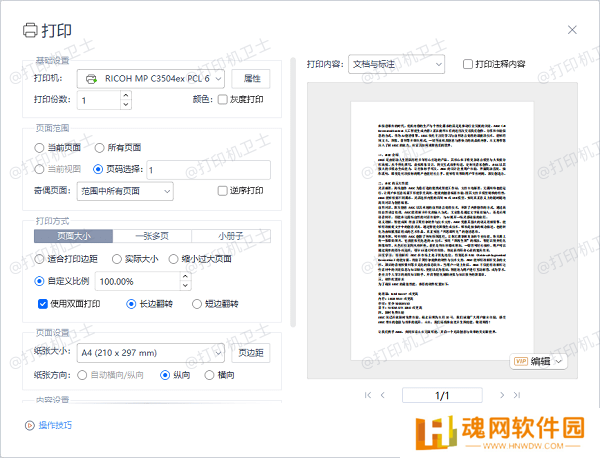
Task: Click the print copies input field
Action: [99, 100]
